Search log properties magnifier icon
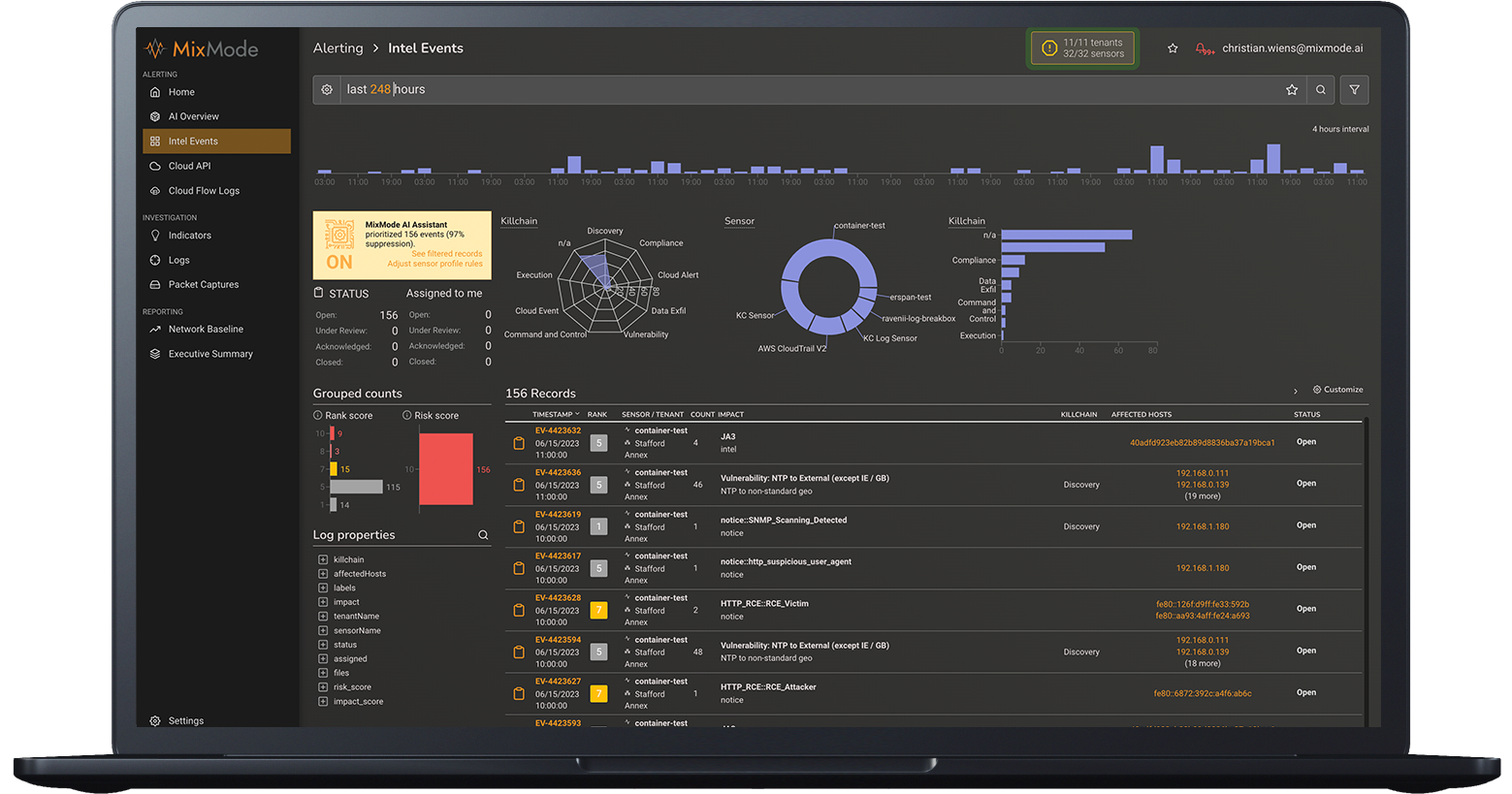 tap(483, 535)
